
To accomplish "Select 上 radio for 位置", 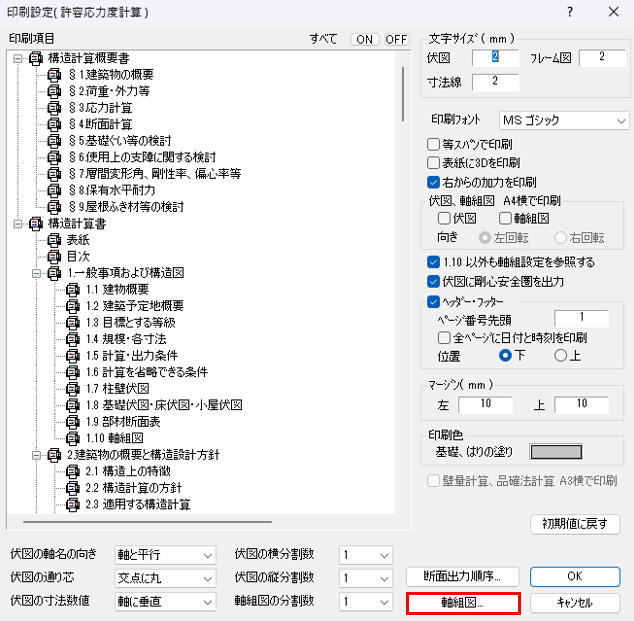I will [560, 356].
